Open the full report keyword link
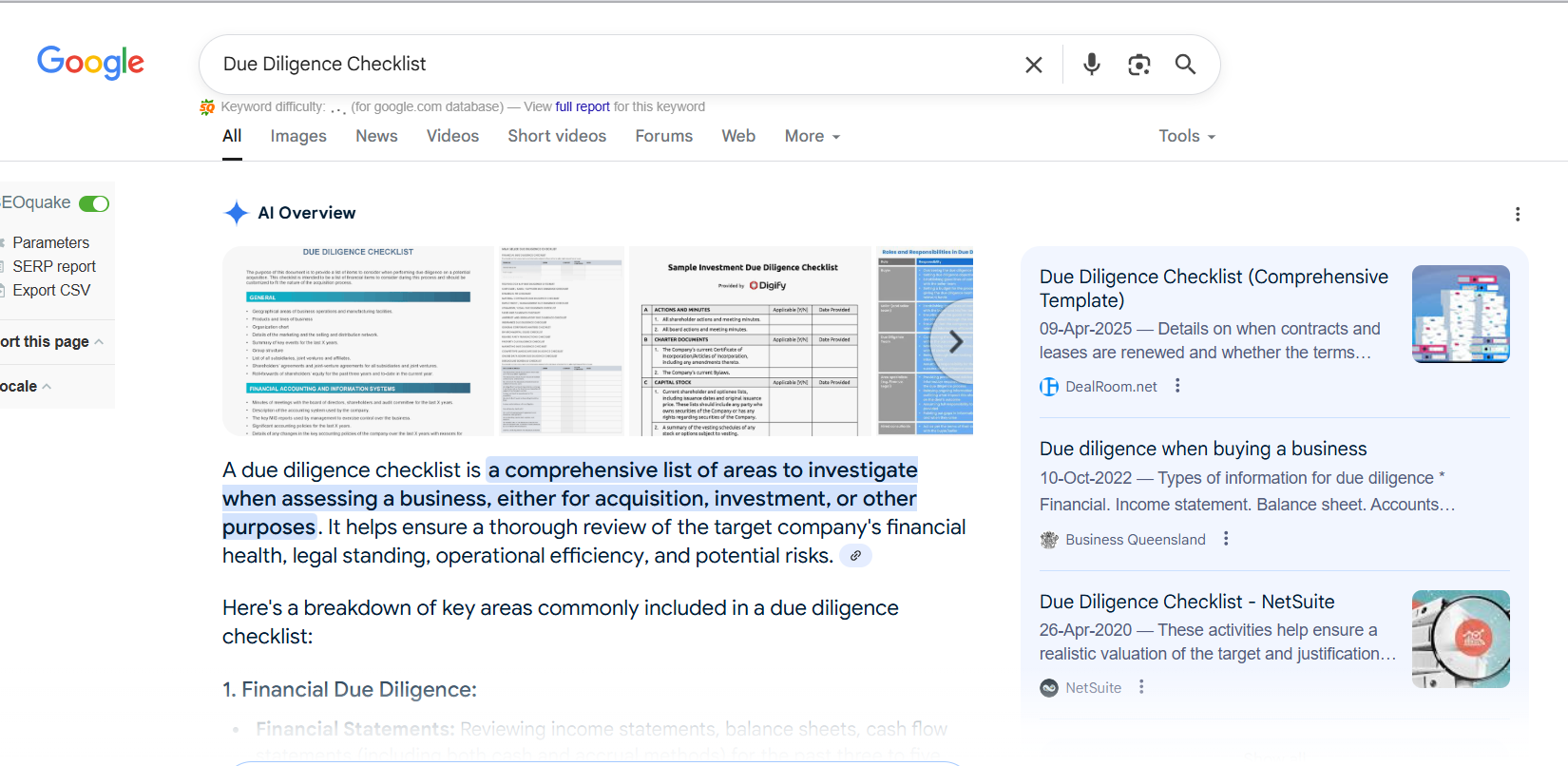This screenshot has height=766, width=1568. pos(582,106)
